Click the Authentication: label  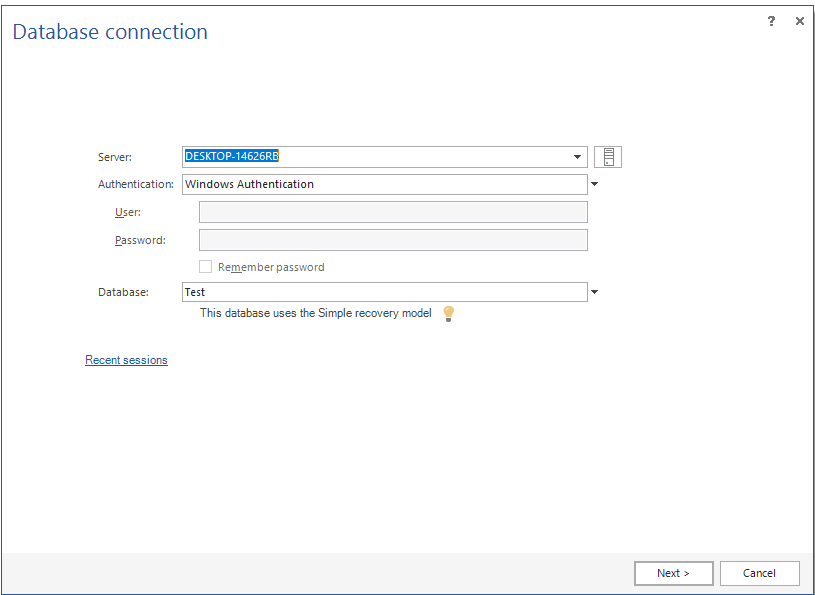pyautogui.click(x=136, y=184)
